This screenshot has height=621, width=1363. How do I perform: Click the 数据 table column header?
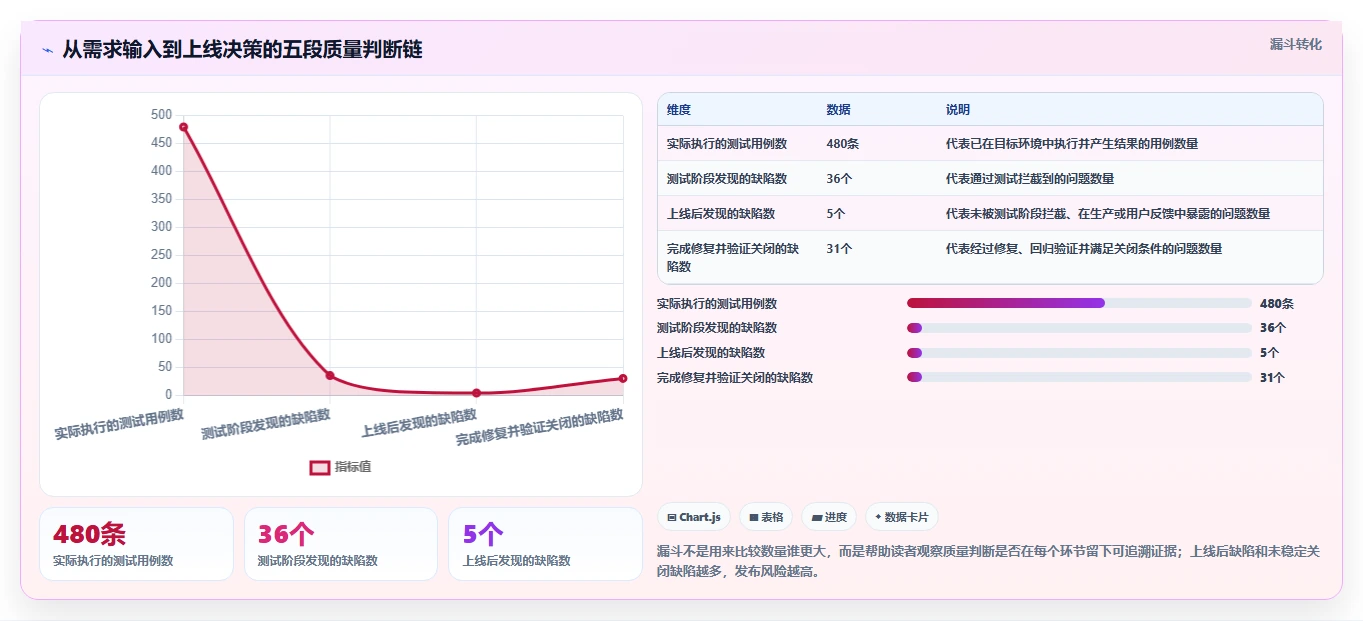point(839,110)
